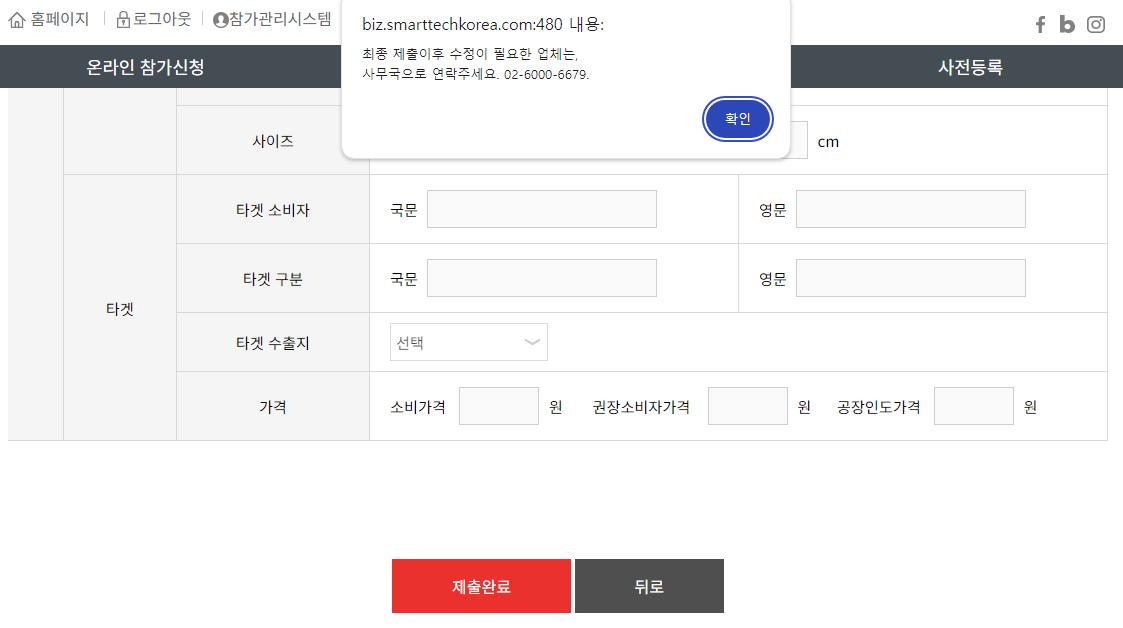
Task: Click the home icon beside 홈페이지
Action: click(17, 20)
